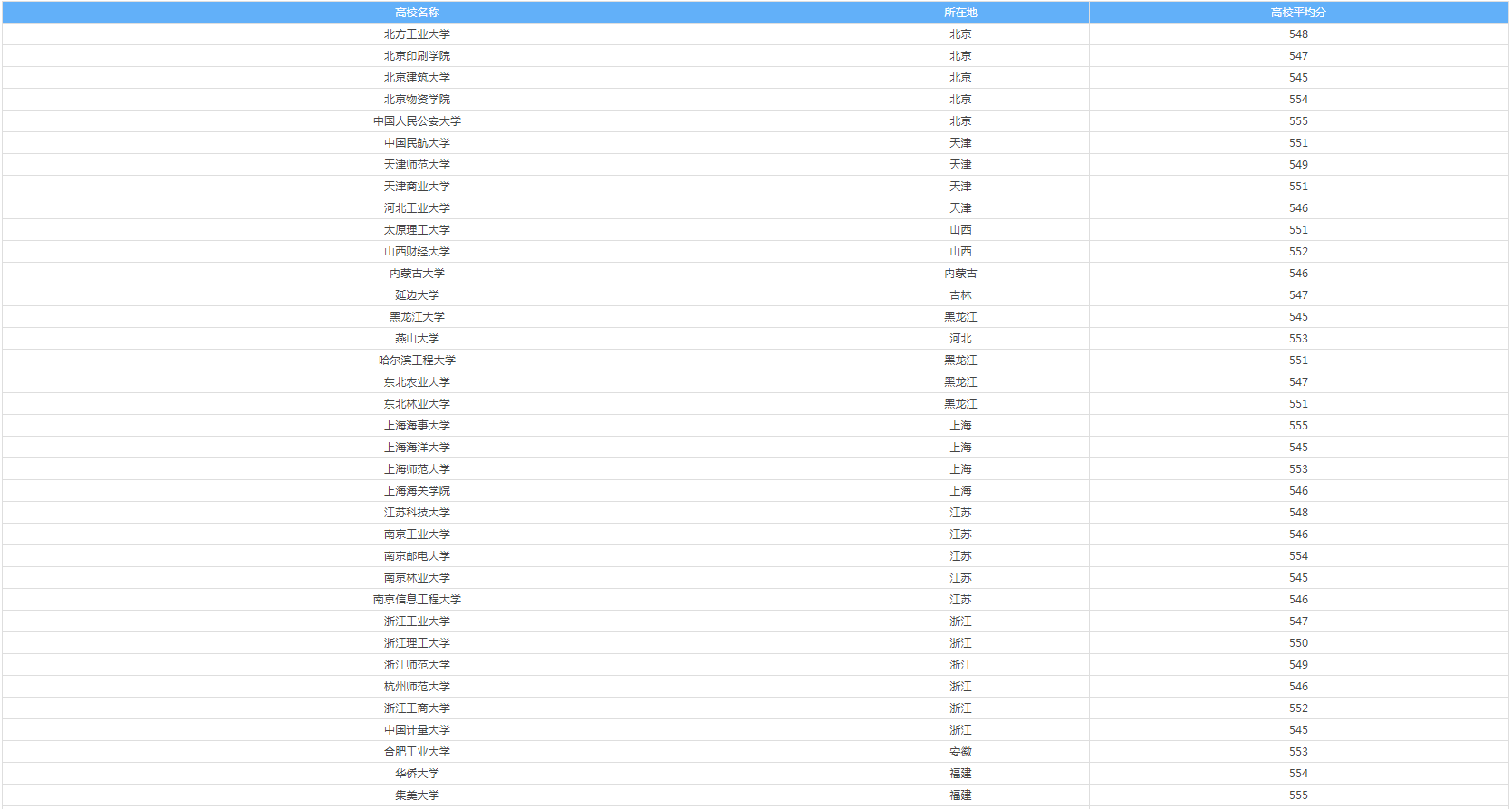This screenshot has width=1512, height=809.
Task: Select the 北京印刷学院 row name
Action: 417,56
